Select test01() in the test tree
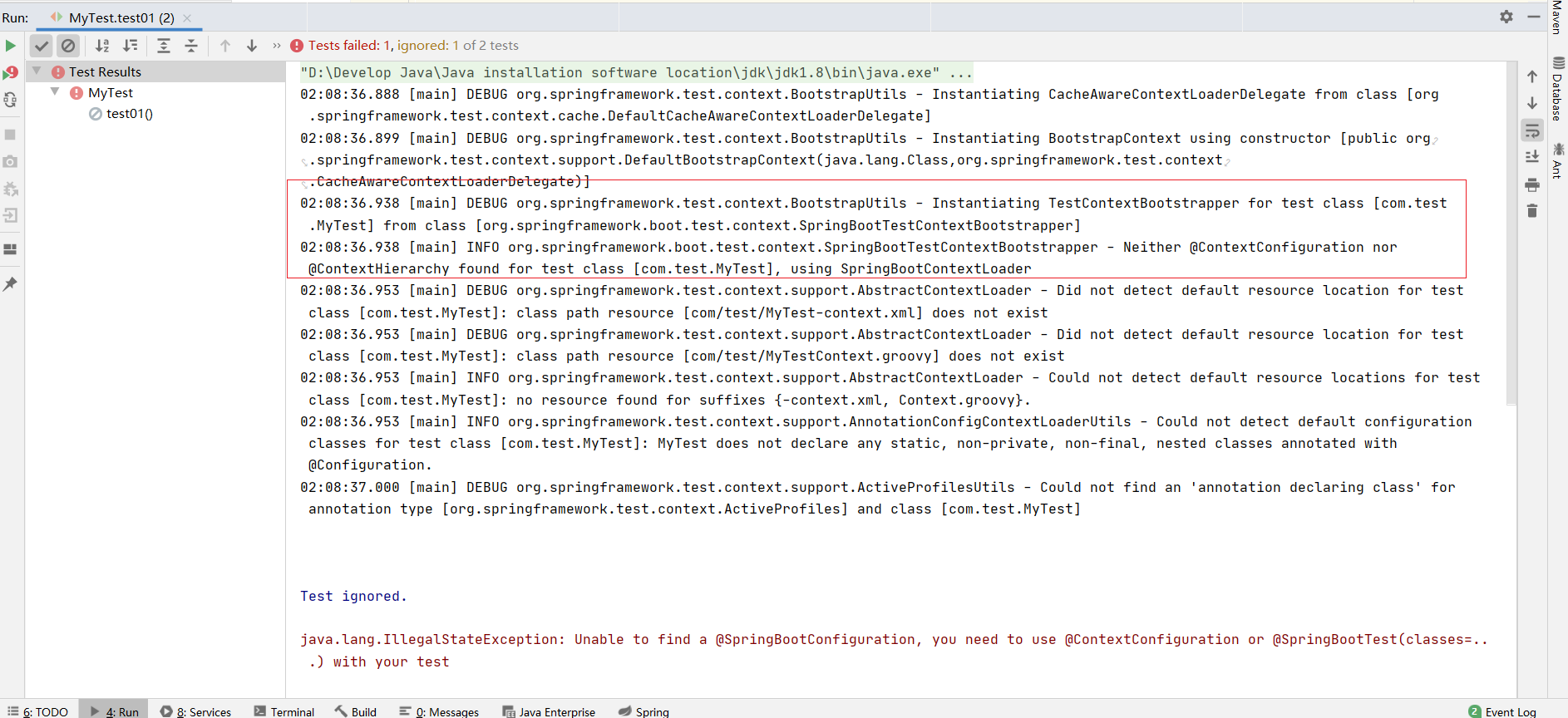Viewport: 1568px width, 718px height. (129, 114)
